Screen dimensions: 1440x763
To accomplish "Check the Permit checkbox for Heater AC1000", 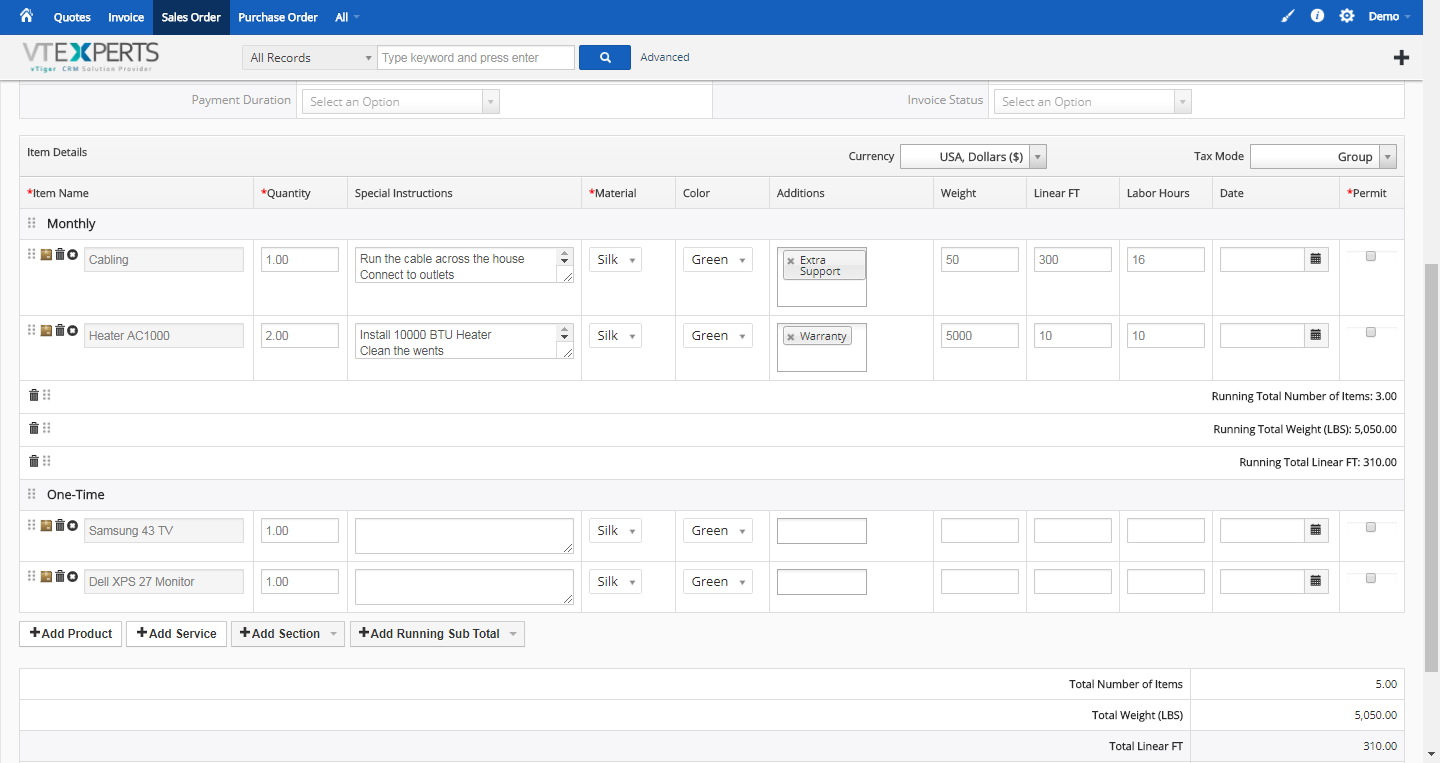I will point(1371,331).
